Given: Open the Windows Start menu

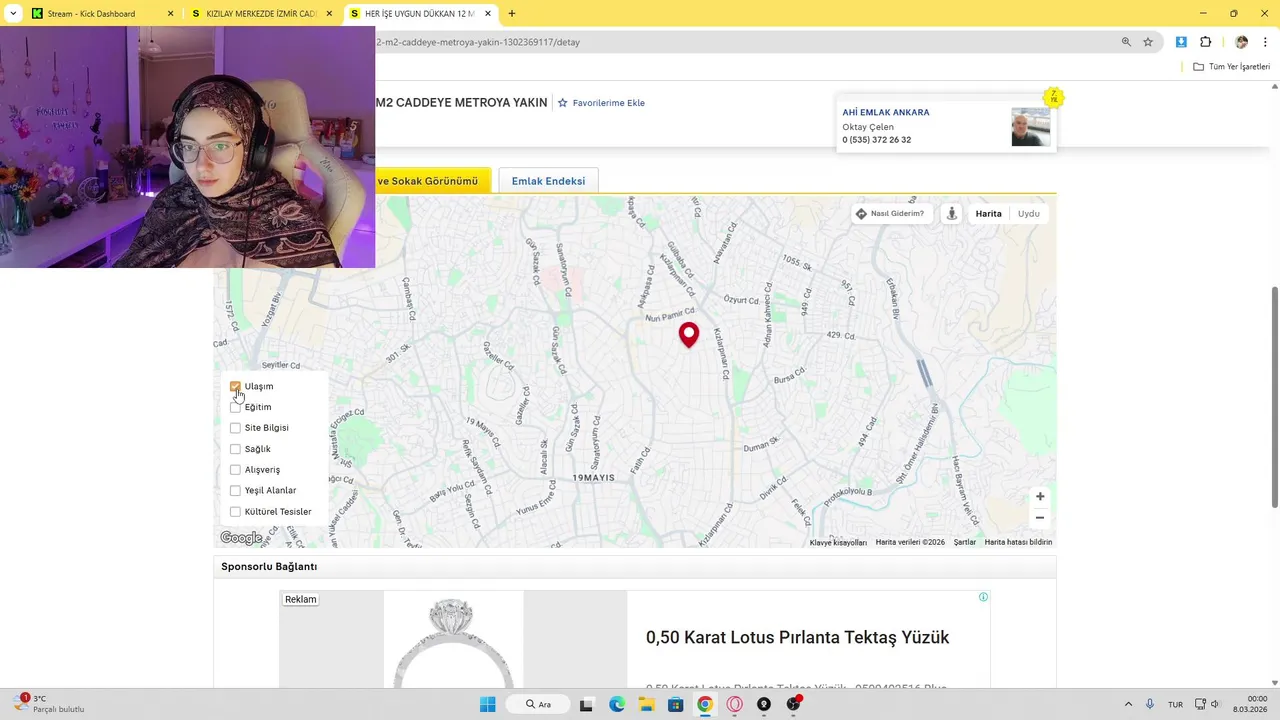Looking at the screenshot, I should (487, 704).
